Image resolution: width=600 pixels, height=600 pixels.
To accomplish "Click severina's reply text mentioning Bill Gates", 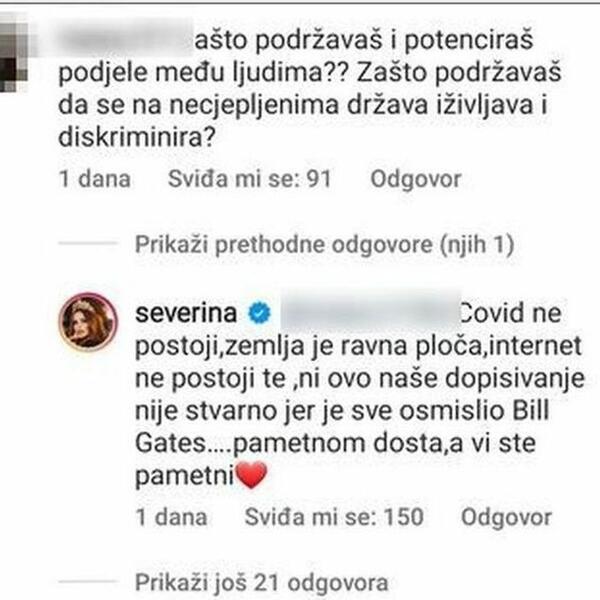I will pos(360,394).
